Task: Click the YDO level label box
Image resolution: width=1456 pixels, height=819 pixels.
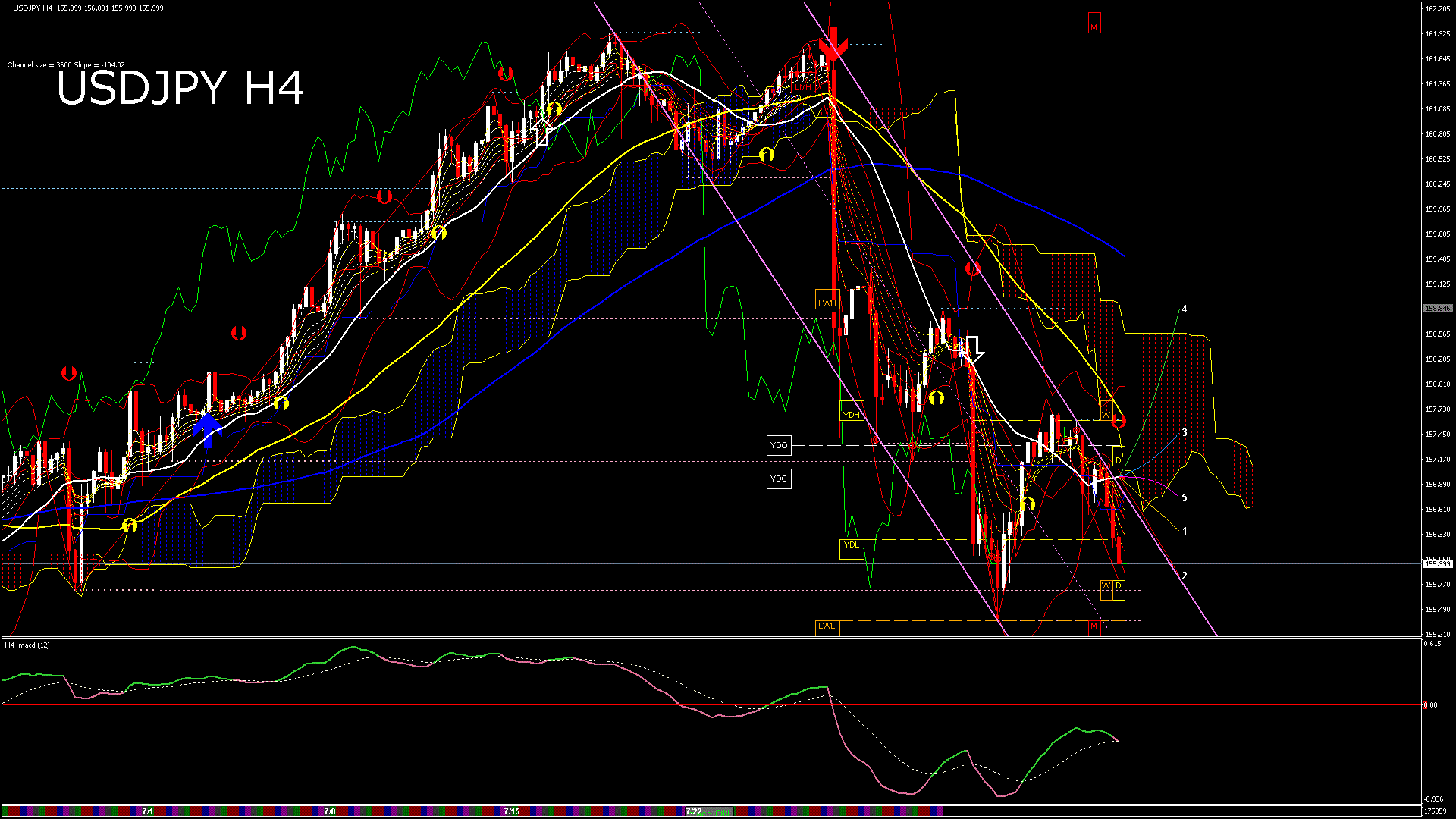Action: (779, 445)
